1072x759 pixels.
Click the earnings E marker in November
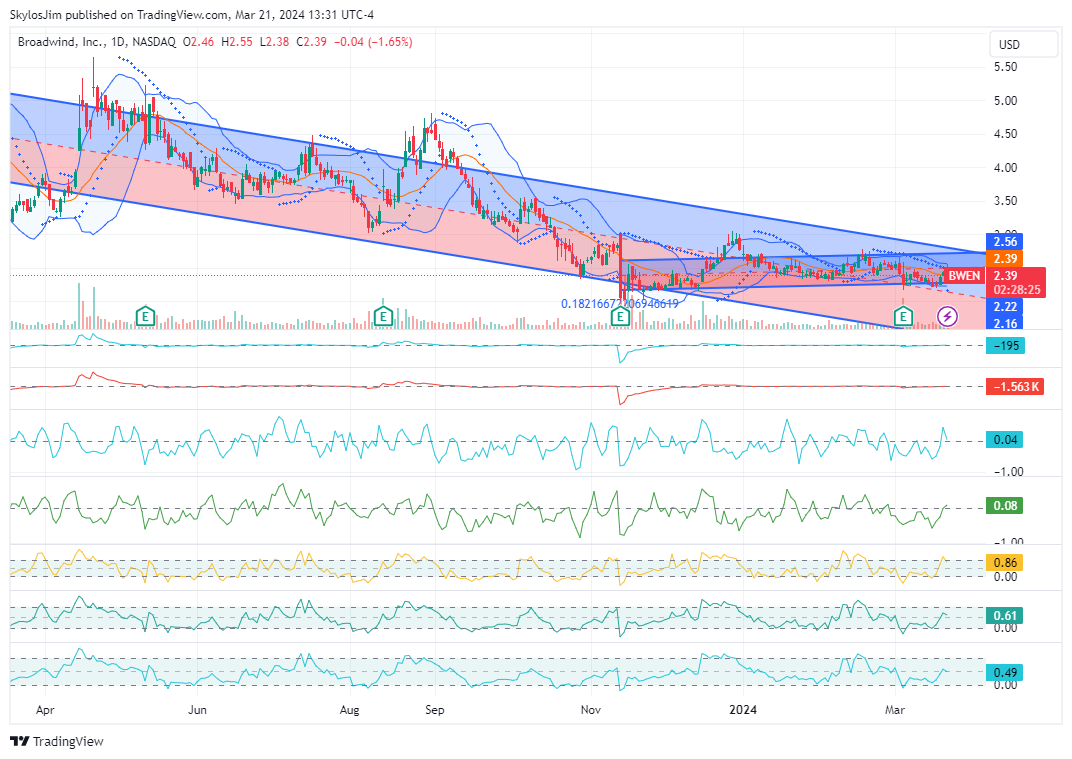point(620,317)
